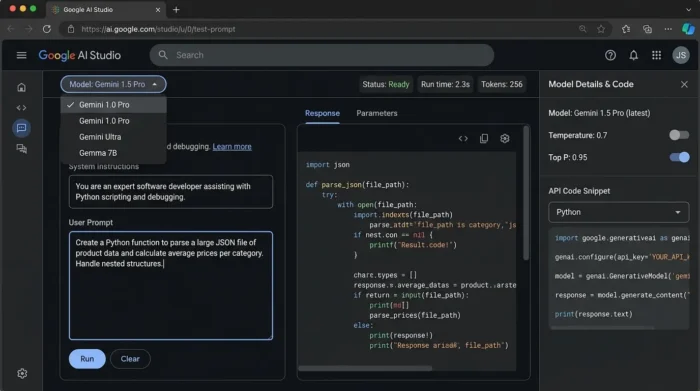Click the Home icon in left sidebar
The image size is (700, 391).
21,87
